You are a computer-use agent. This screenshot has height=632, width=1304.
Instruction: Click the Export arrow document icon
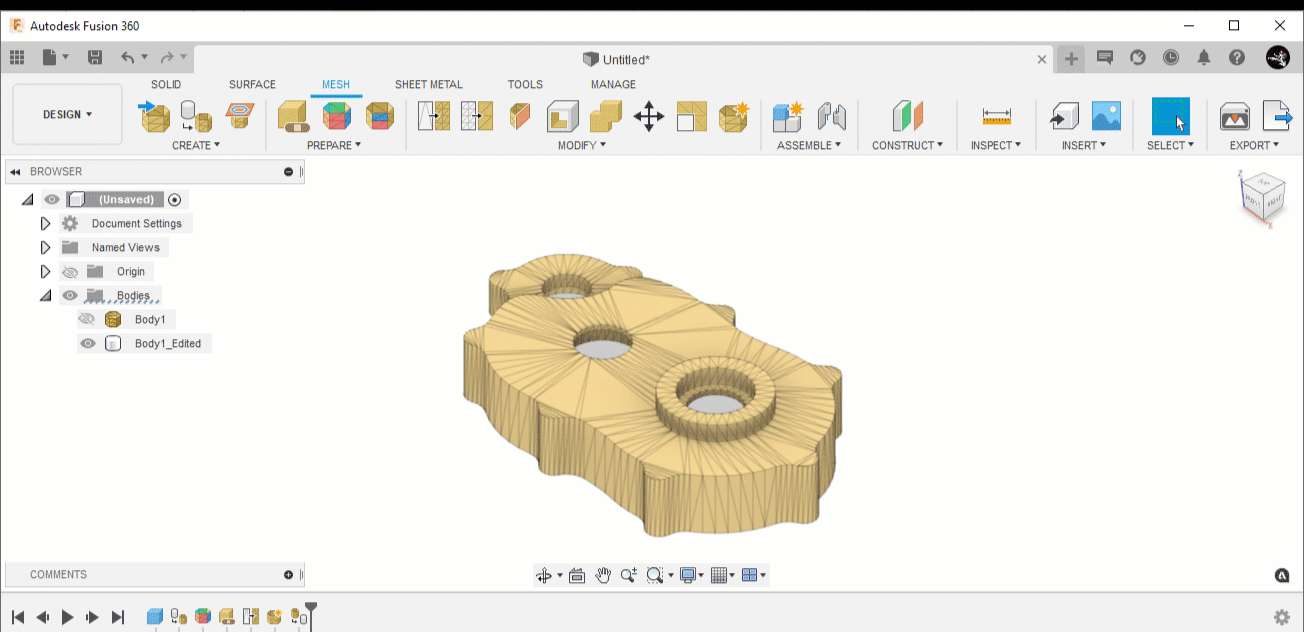click(x=1277, y=116)
